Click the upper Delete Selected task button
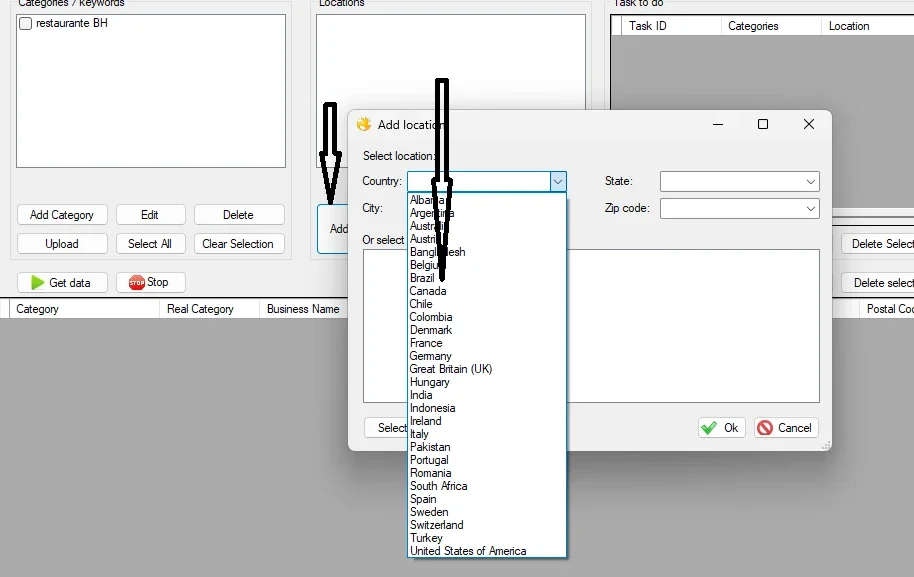 point(878,244)
